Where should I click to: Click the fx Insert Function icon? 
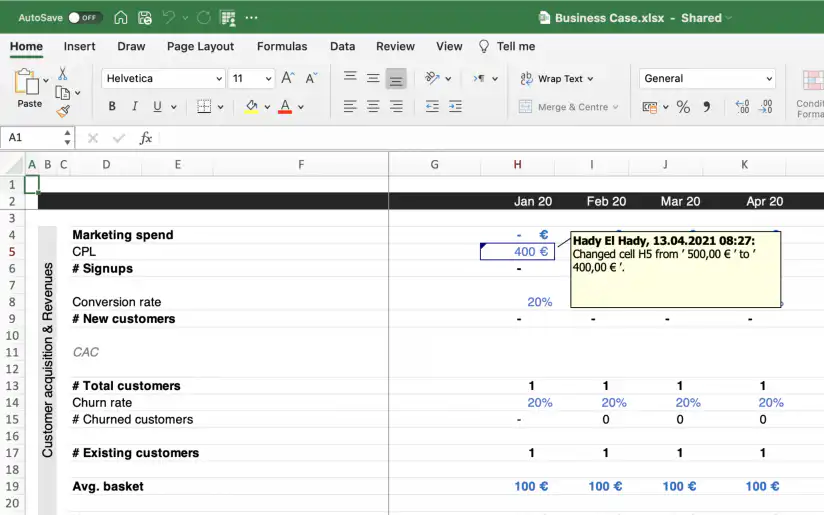pos(146,138)
